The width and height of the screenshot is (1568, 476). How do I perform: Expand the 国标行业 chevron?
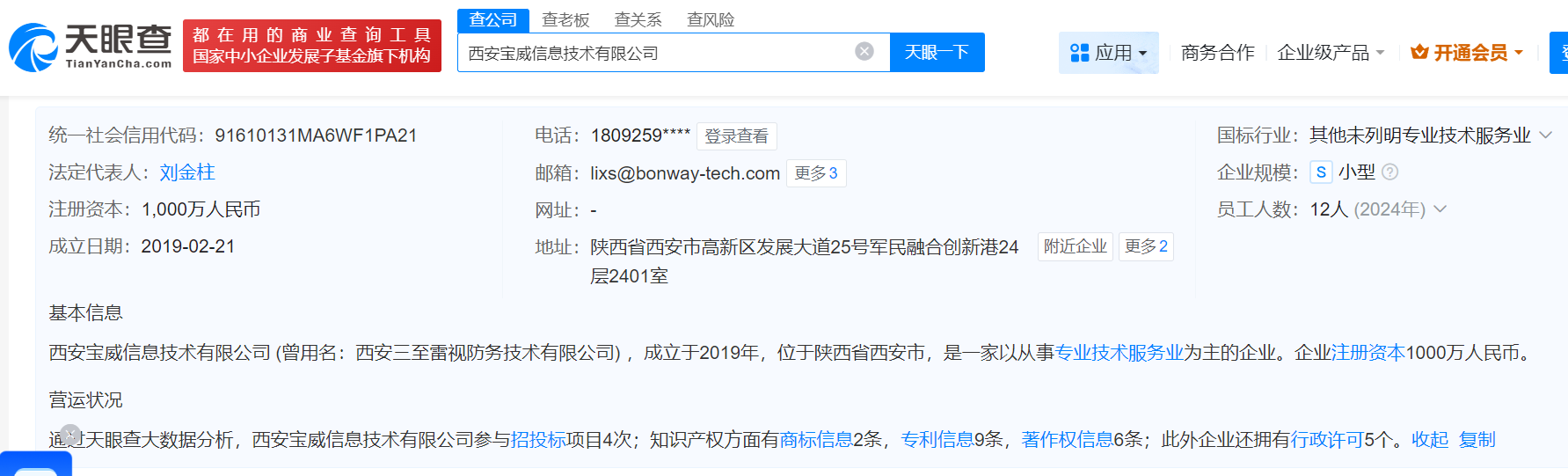1545,135
